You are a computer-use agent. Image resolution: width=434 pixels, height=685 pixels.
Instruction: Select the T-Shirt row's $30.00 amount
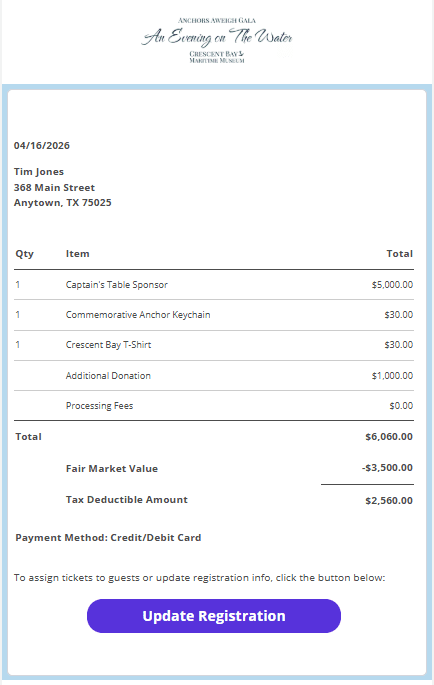(x=399, y=345)
